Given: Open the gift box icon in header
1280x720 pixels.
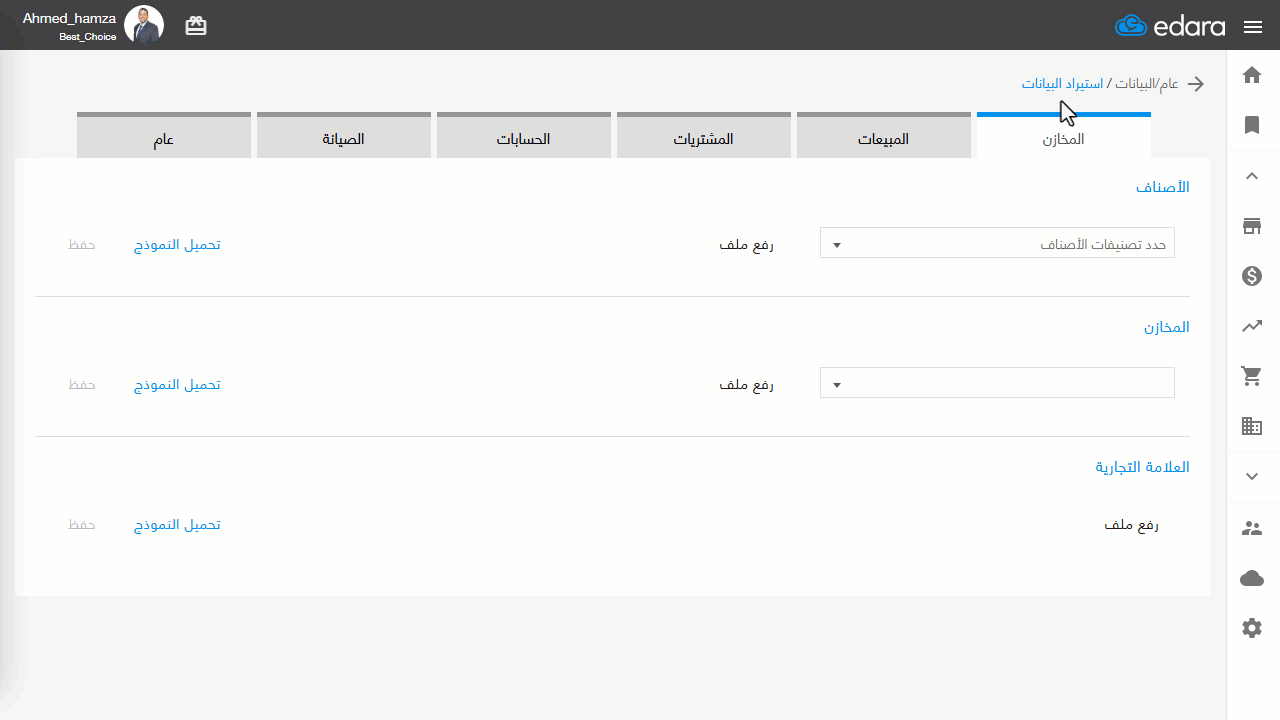Looking at the screenshot, I should pos(196,26).
